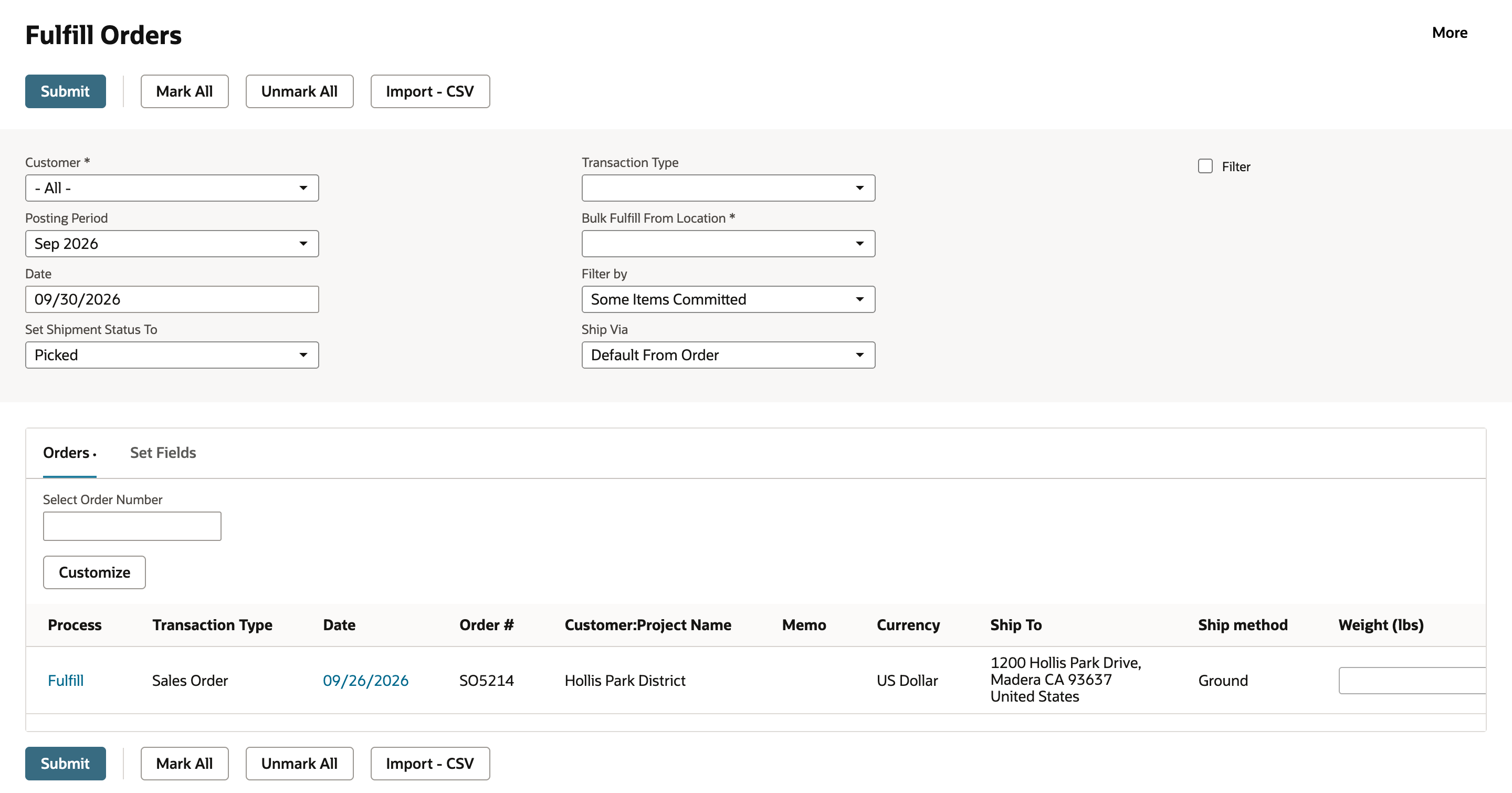Click the Date column header in table

coord(339,625)
